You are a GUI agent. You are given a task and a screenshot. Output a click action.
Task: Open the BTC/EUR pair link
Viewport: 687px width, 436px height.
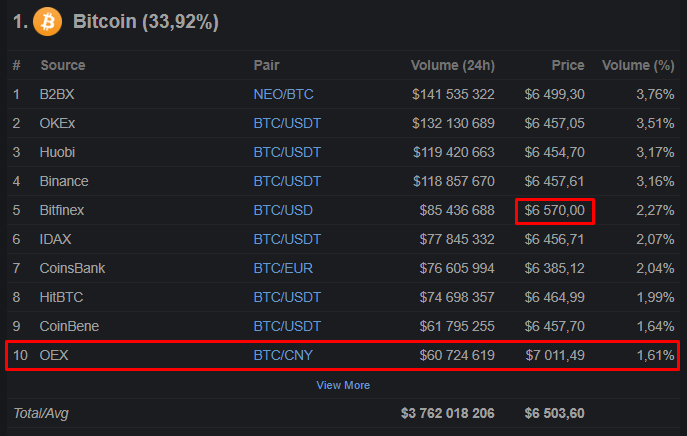[284, 268]
